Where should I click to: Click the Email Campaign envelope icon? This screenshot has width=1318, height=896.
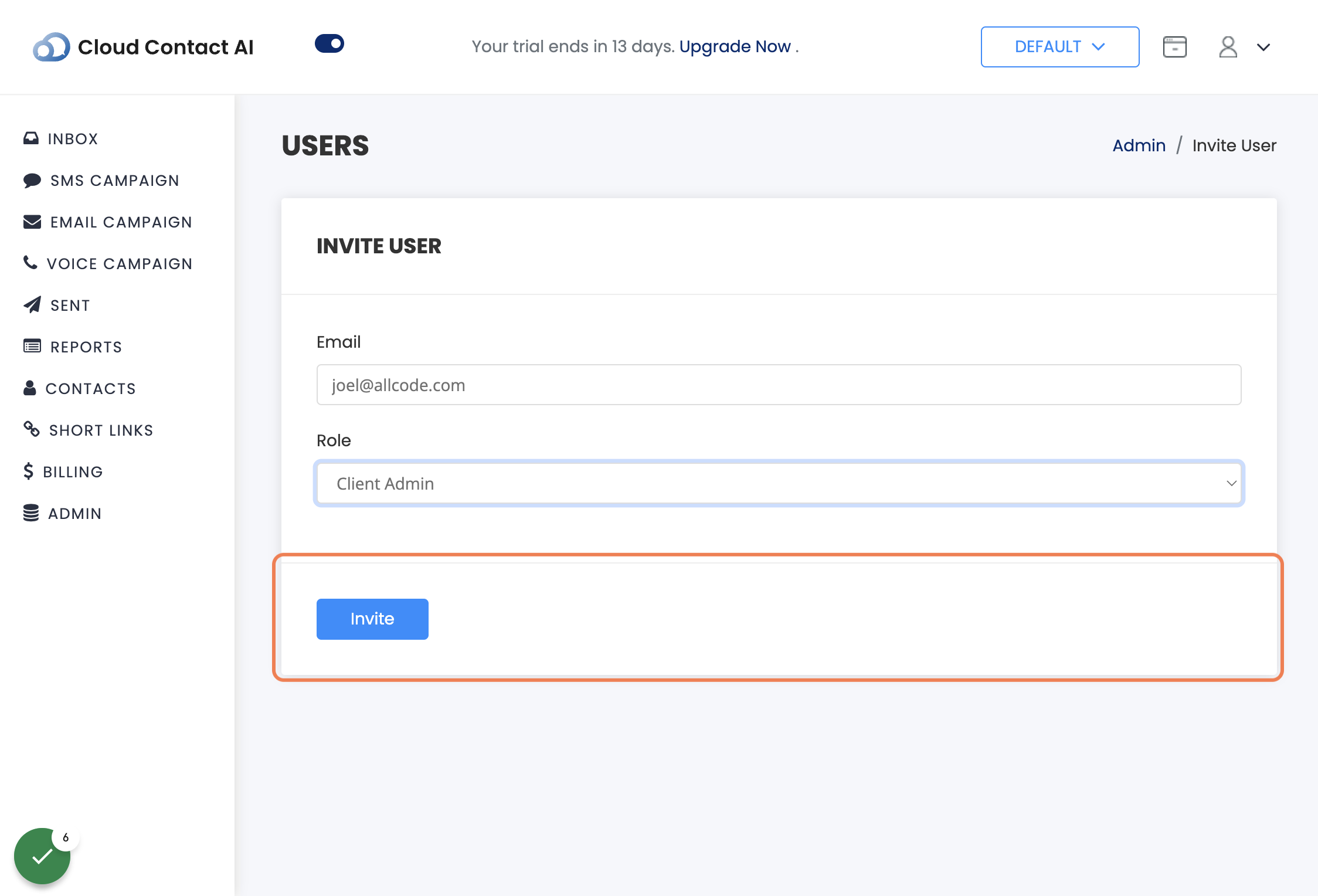(x=32, y=222)
